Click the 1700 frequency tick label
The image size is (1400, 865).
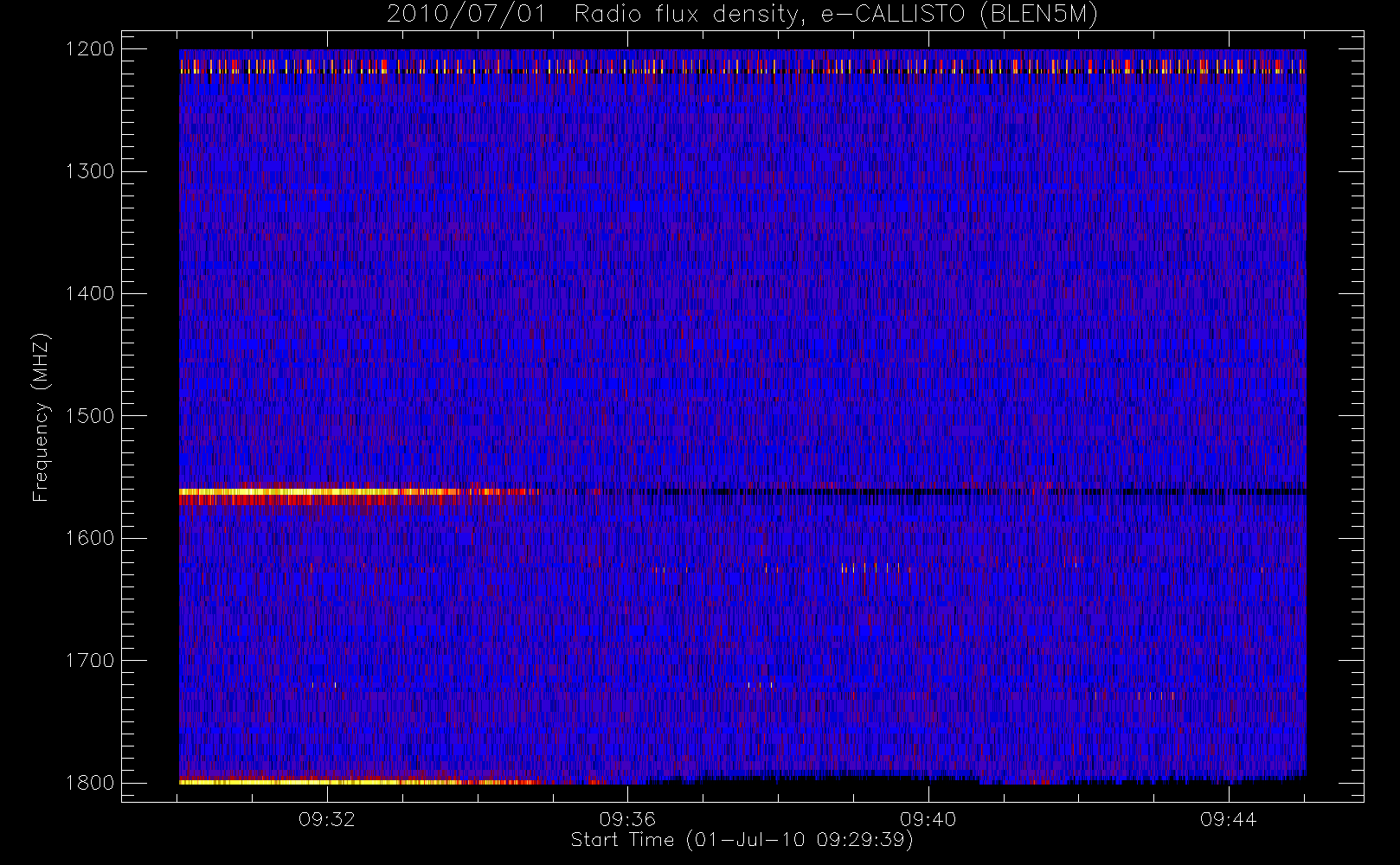click(x=91, y=661)
